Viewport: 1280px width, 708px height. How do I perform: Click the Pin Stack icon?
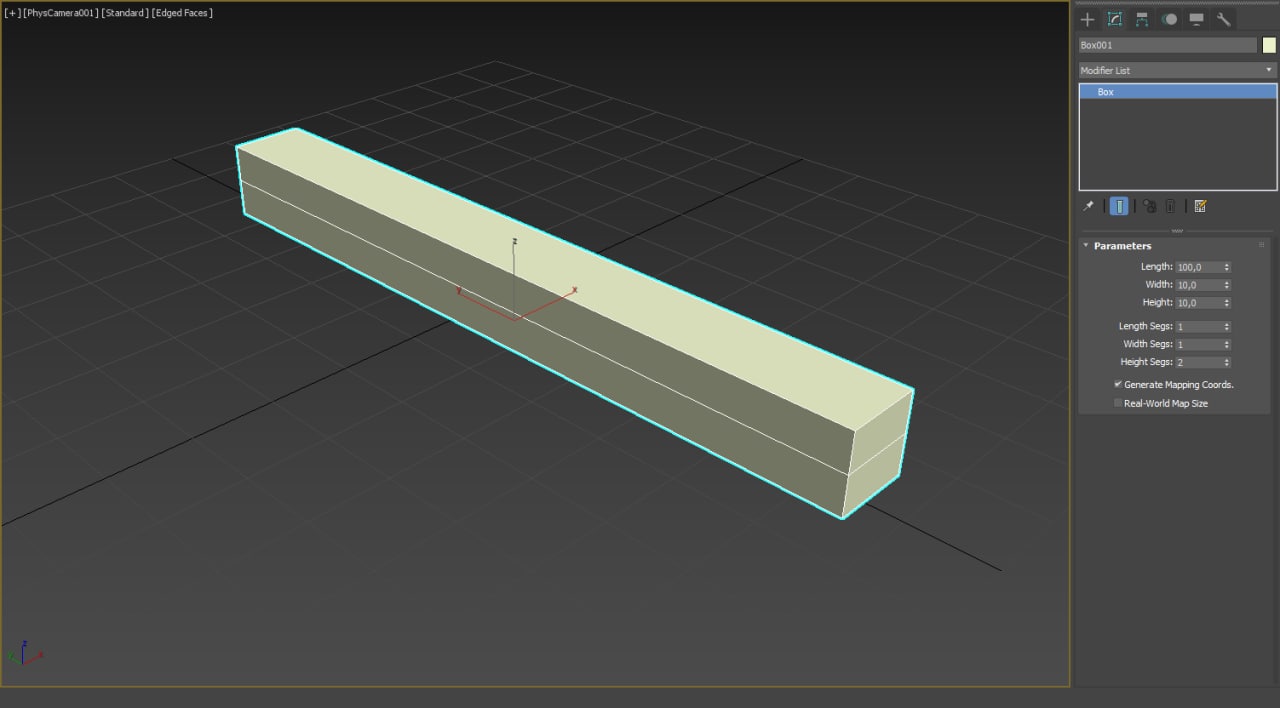click(1089, 206)
